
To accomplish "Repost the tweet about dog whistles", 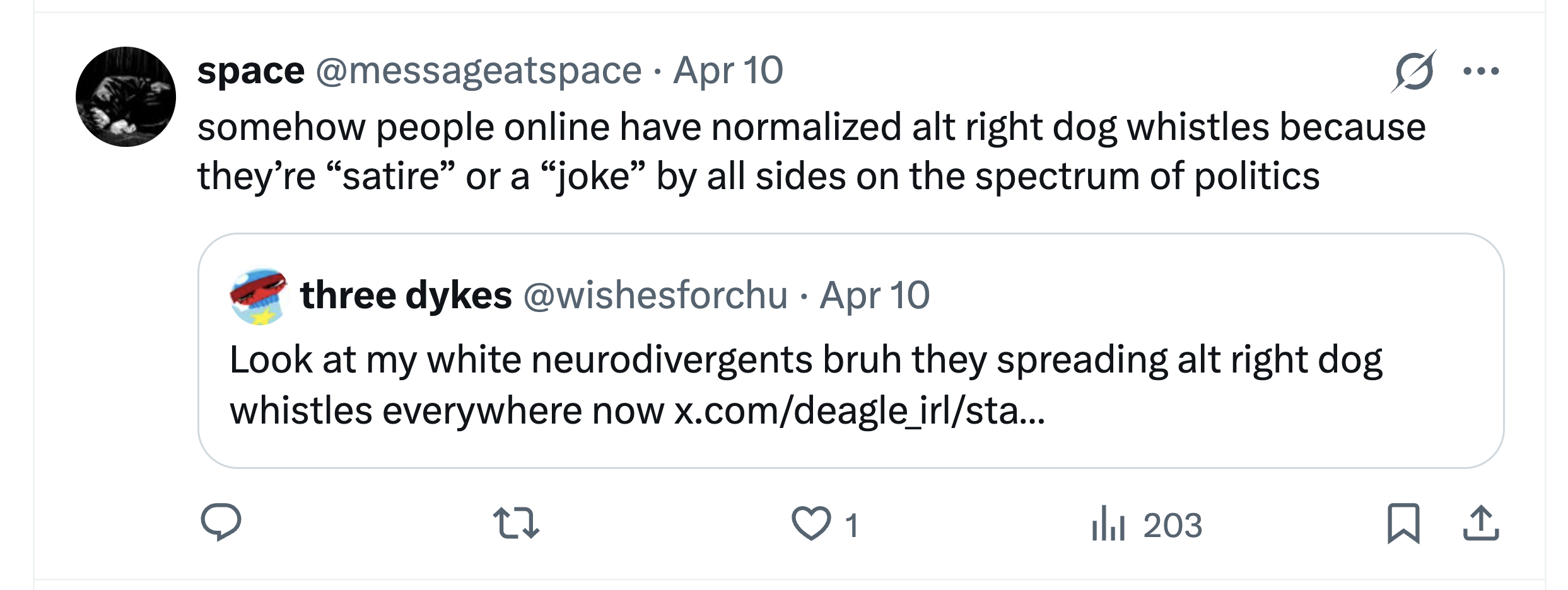I will (x=516, y=524).
